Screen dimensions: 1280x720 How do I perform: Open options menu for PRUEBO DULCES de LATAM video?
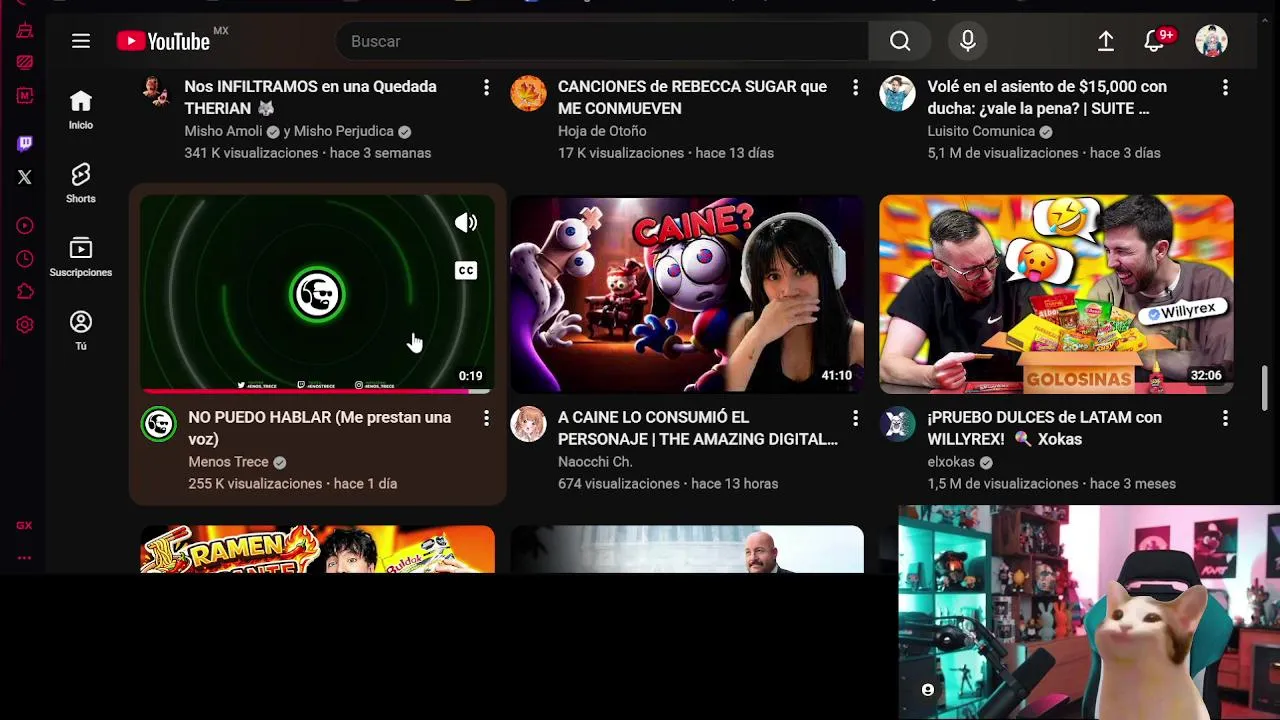1225,418
